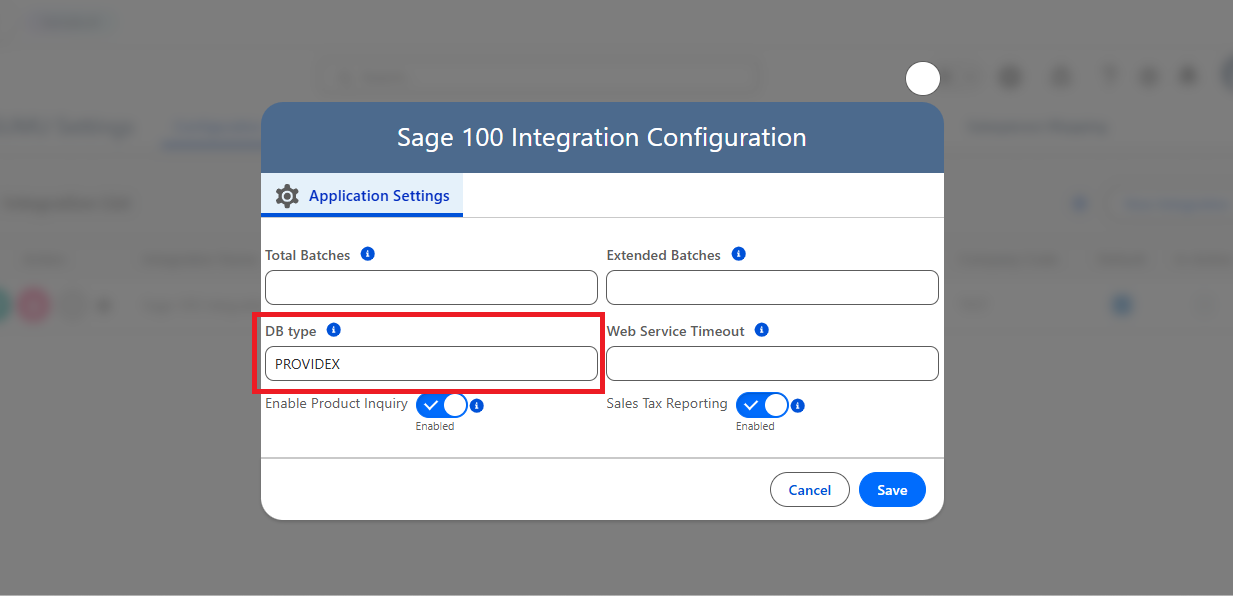Screen dimensions: 1233x596
Task: Save the Sage 100 configuration
Action: 892,490
